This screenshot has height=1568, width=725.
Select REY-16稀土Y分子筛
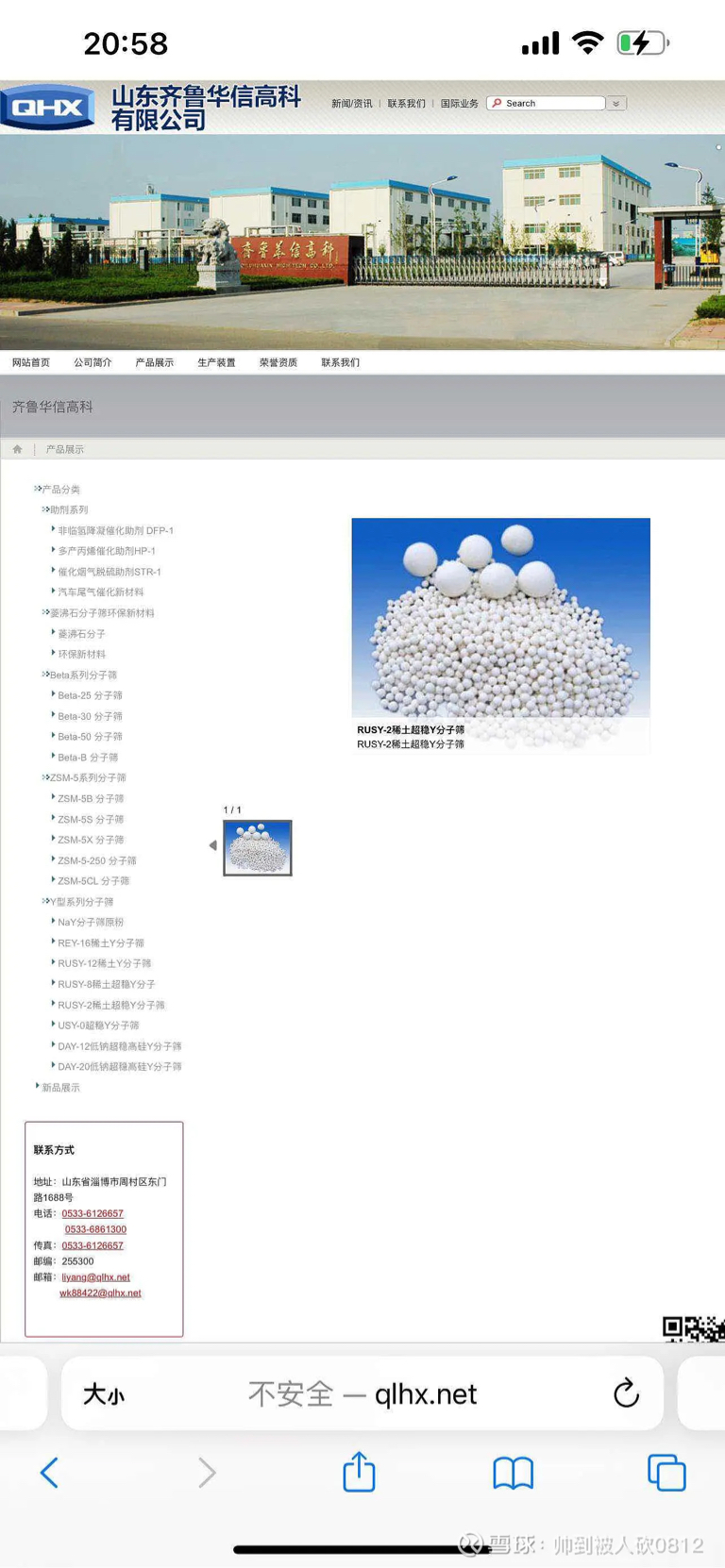tap(101, 942)
